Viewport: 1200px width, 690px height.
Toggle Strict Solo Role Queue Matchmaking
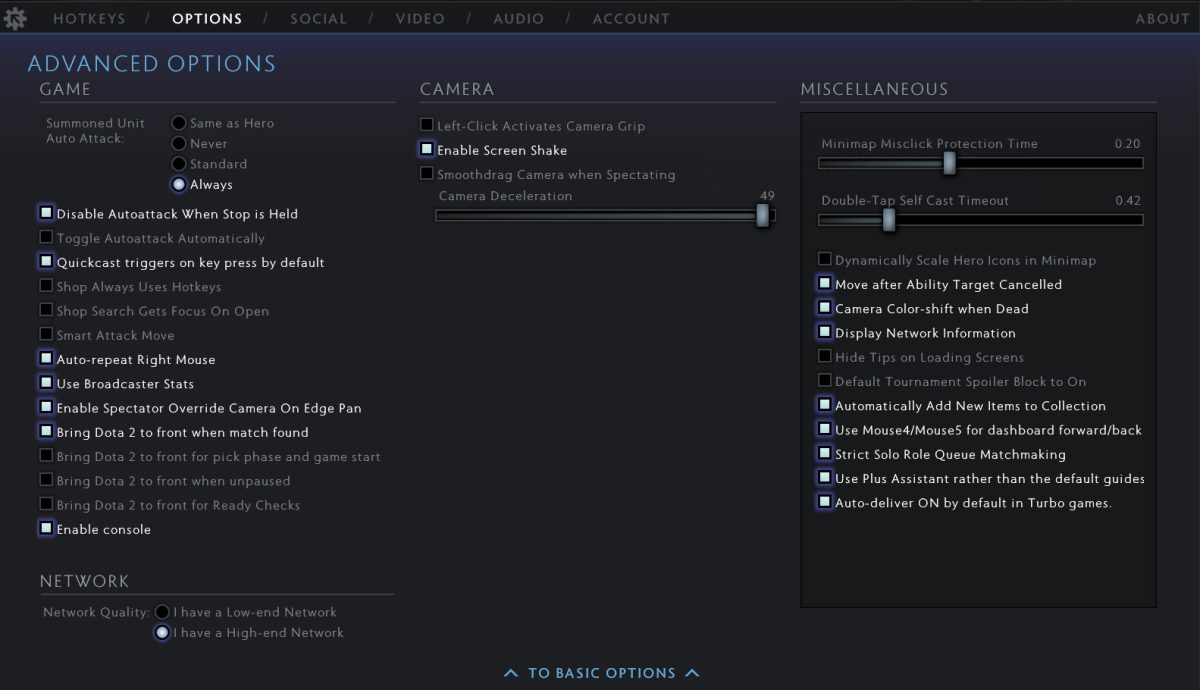point(825,453)
